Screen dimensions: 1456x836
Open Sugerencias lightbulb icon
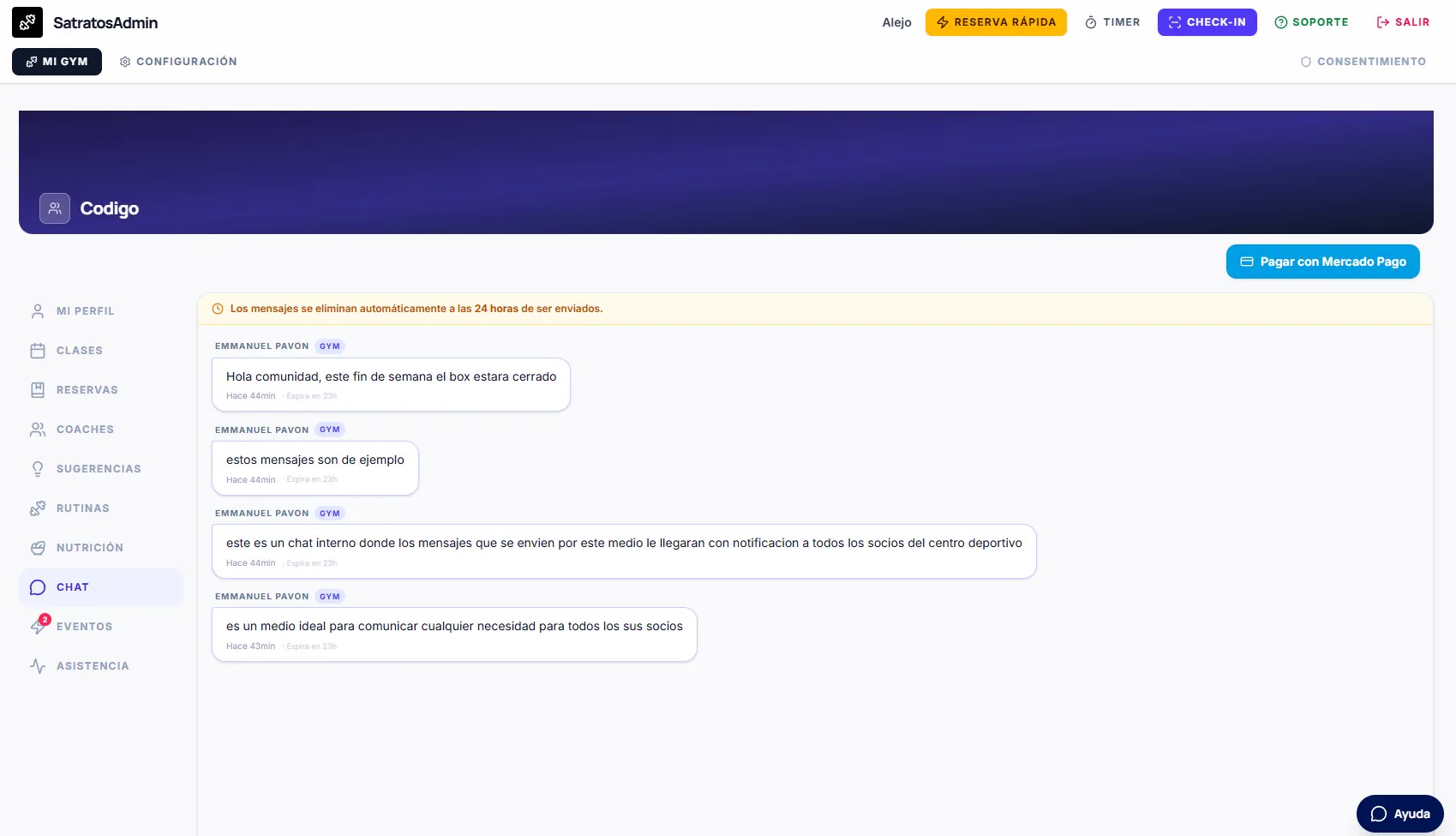(x=38, y=469)
